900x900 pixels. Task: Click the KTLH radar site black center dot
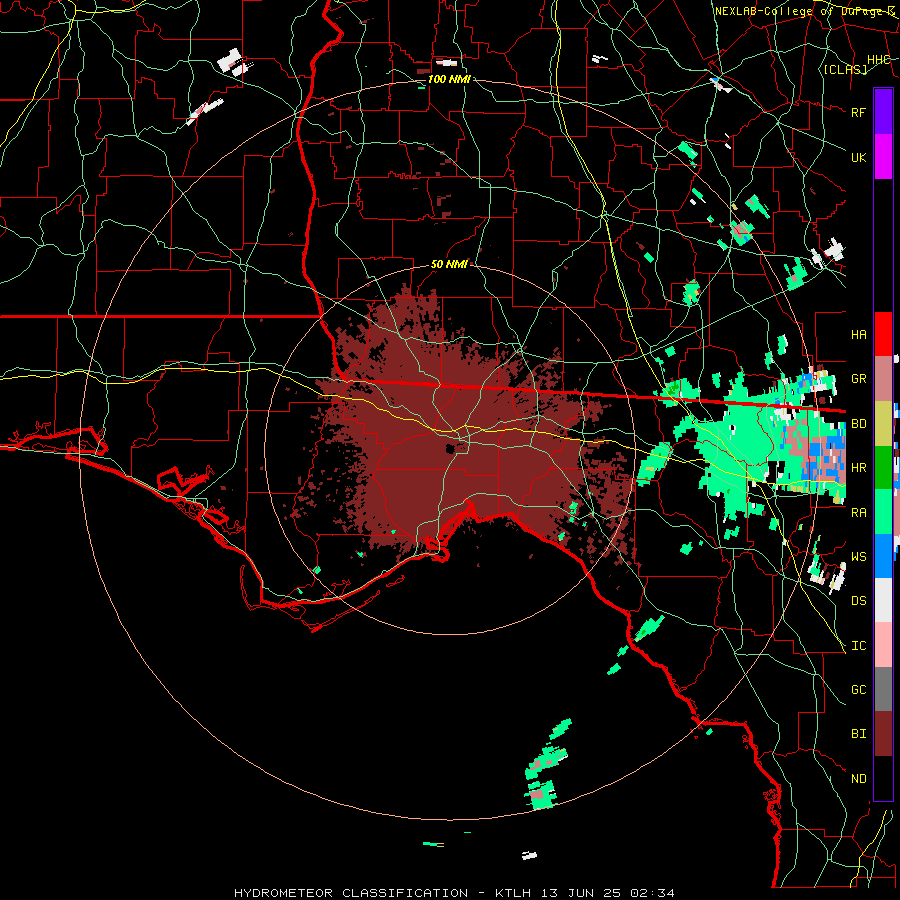tap(452, 449)
